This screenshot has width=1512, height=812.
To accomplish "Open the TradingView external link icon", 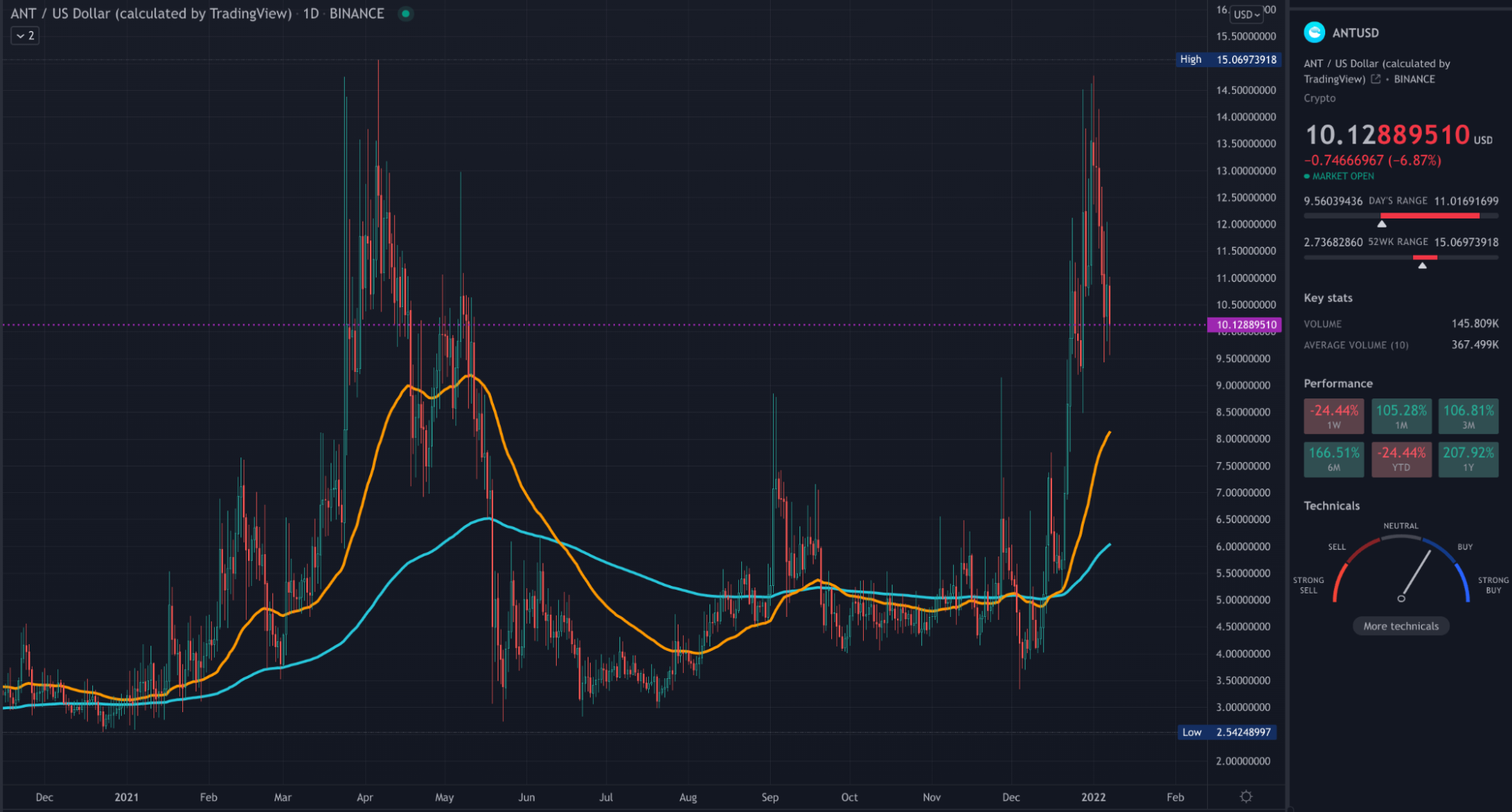I will click(x=1376, y=79).
